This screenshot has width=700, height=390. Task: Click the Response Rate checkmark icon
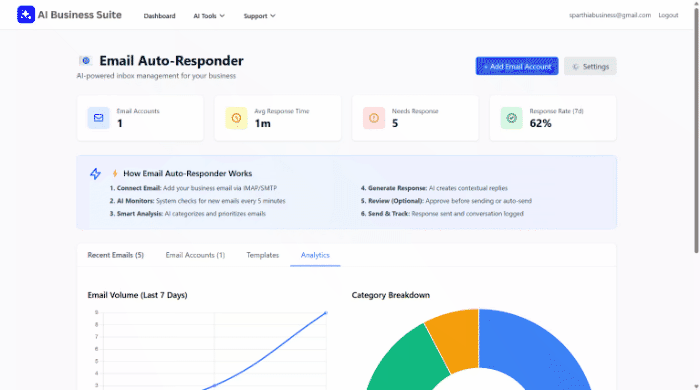coord(512,118)
